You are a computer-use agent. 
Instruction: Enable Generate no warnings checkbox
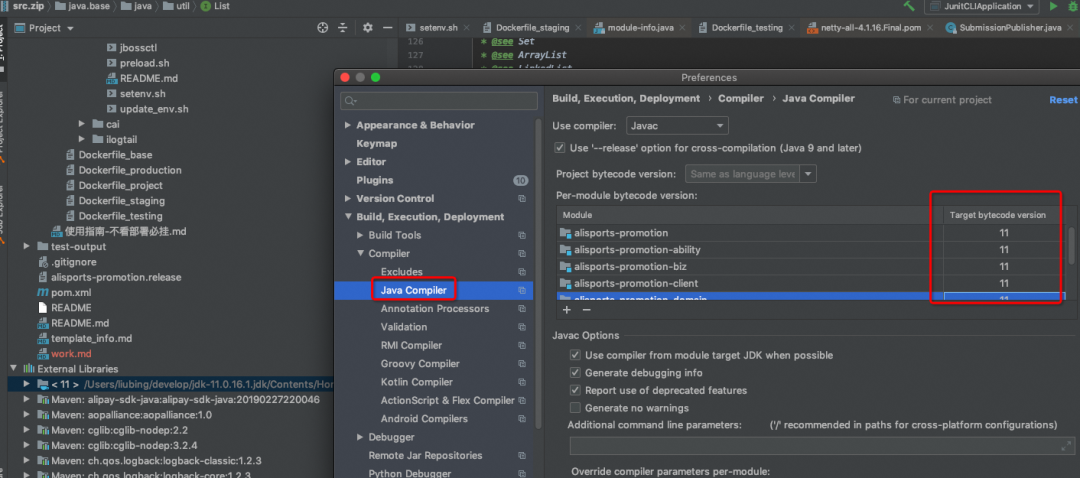tap(575, 408)
